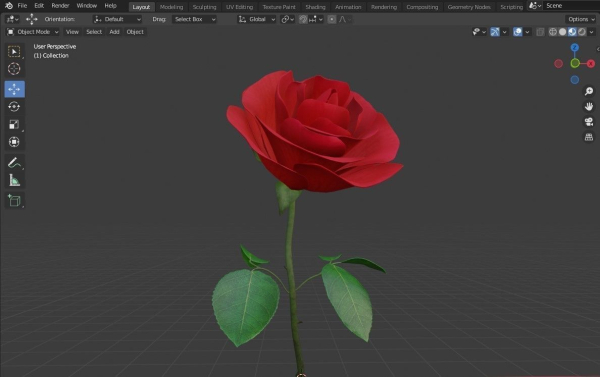Toggle viewport gizmos display
The image size is (600, 377).
495,32
